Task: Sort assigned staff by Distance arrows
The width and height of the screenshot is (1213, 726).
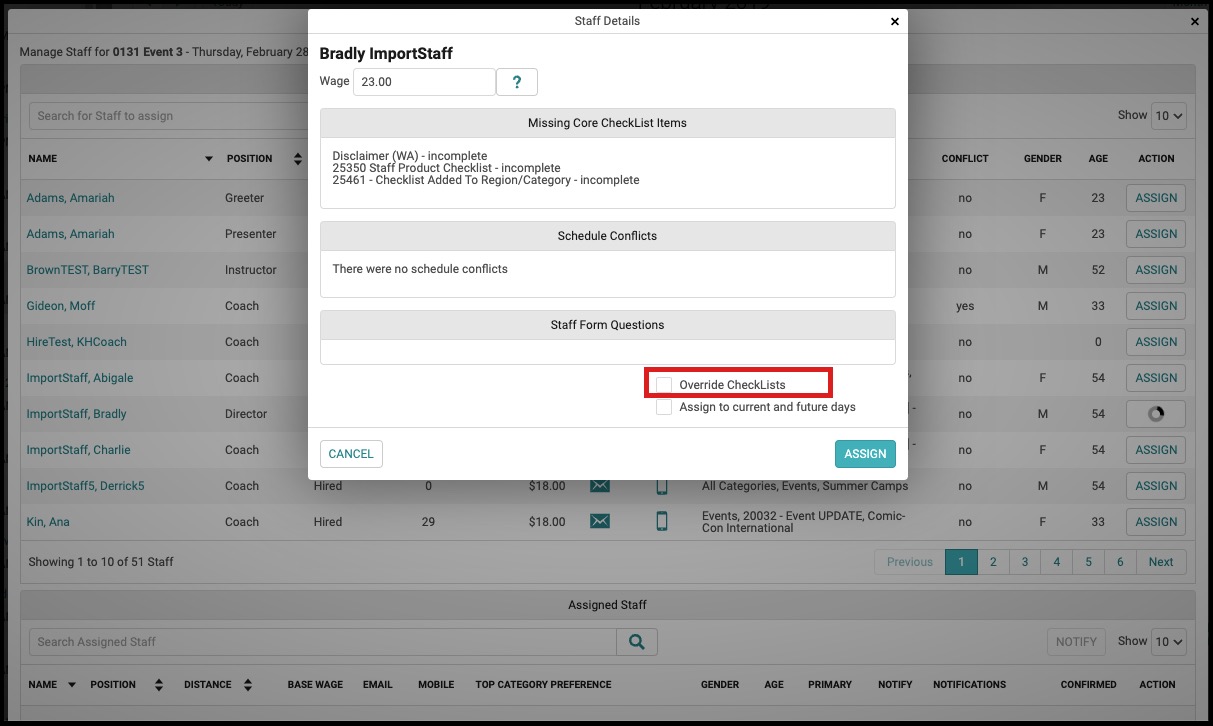Action: coord(248,685)
